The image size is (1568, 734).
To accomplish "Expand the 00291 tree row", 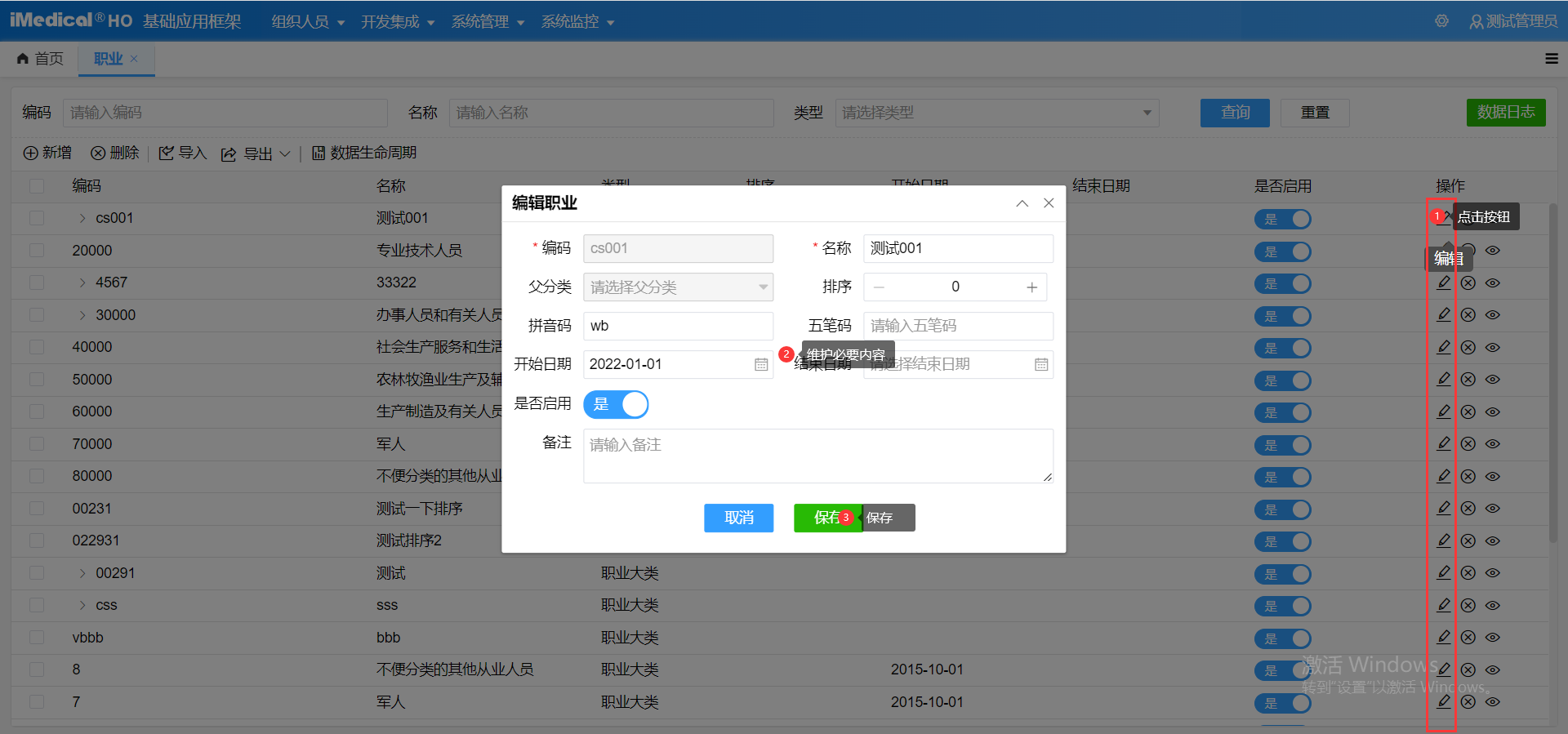I will pos(82,573).
